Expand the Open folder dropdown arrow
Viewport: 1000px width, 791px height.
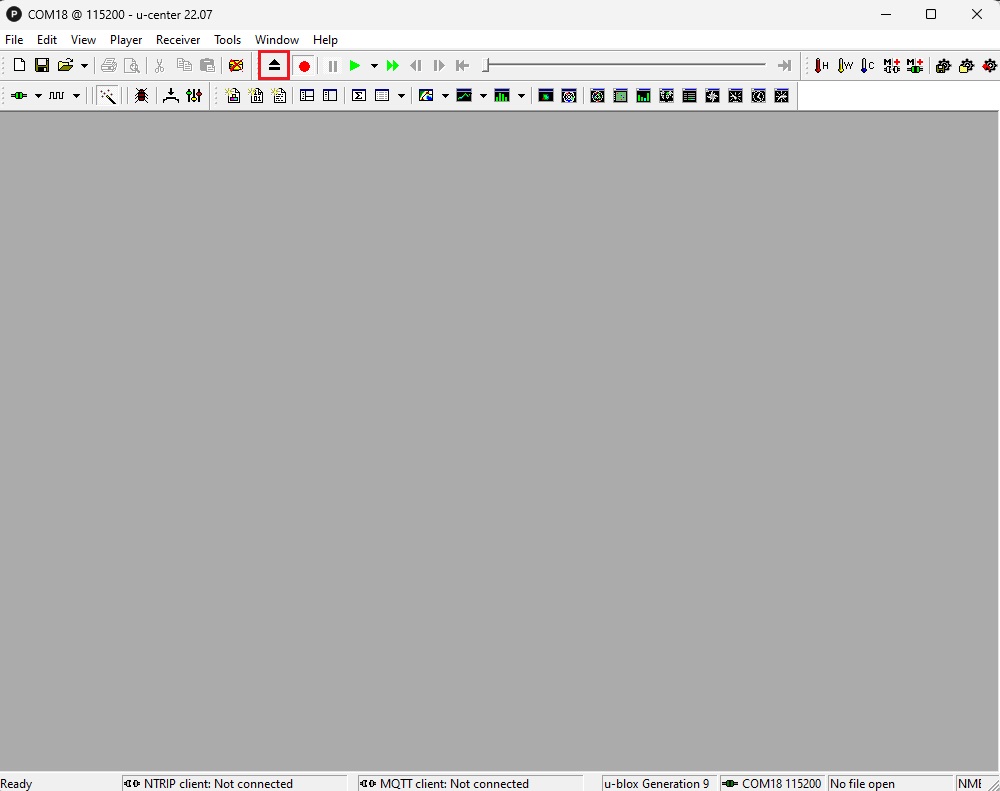tap(84, 66)
